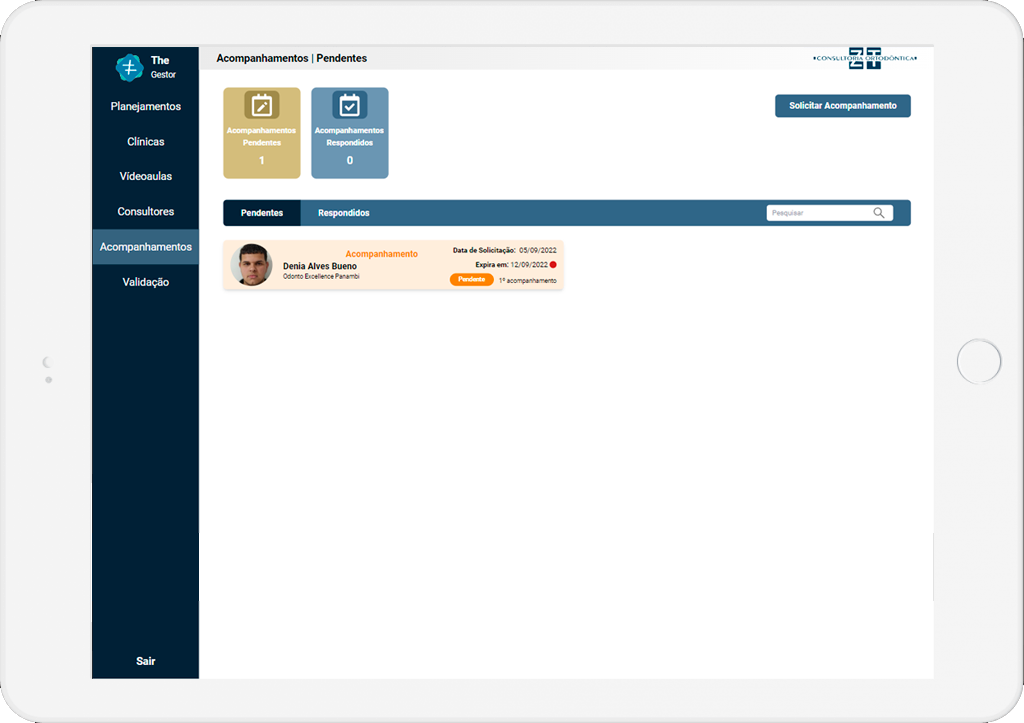
Task: Navigate to Consultores in the sidebar
Action: coord(146,212)
